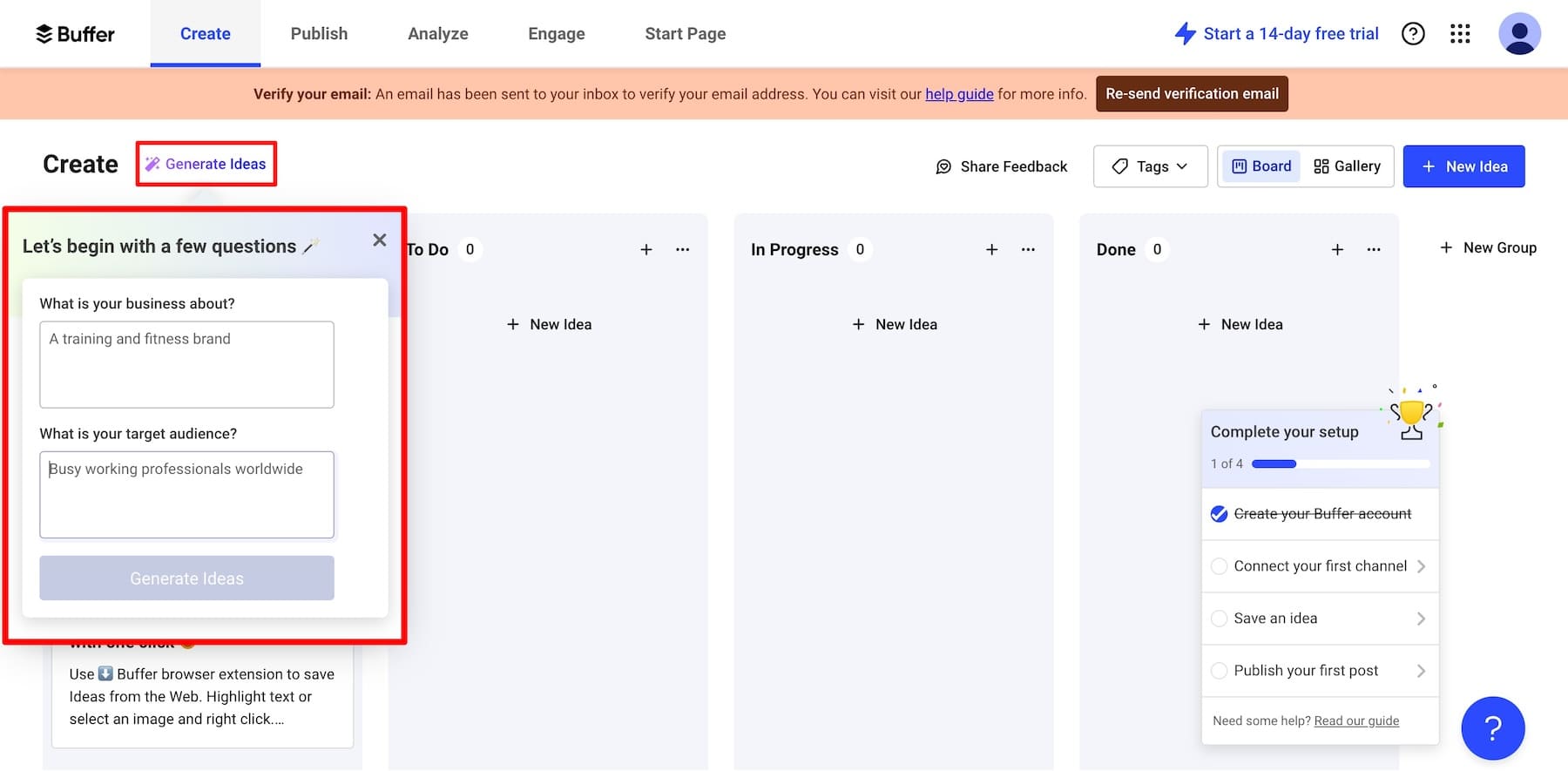
Task: Click New Idea in In Progress column
Action: [x=895, y=325]
